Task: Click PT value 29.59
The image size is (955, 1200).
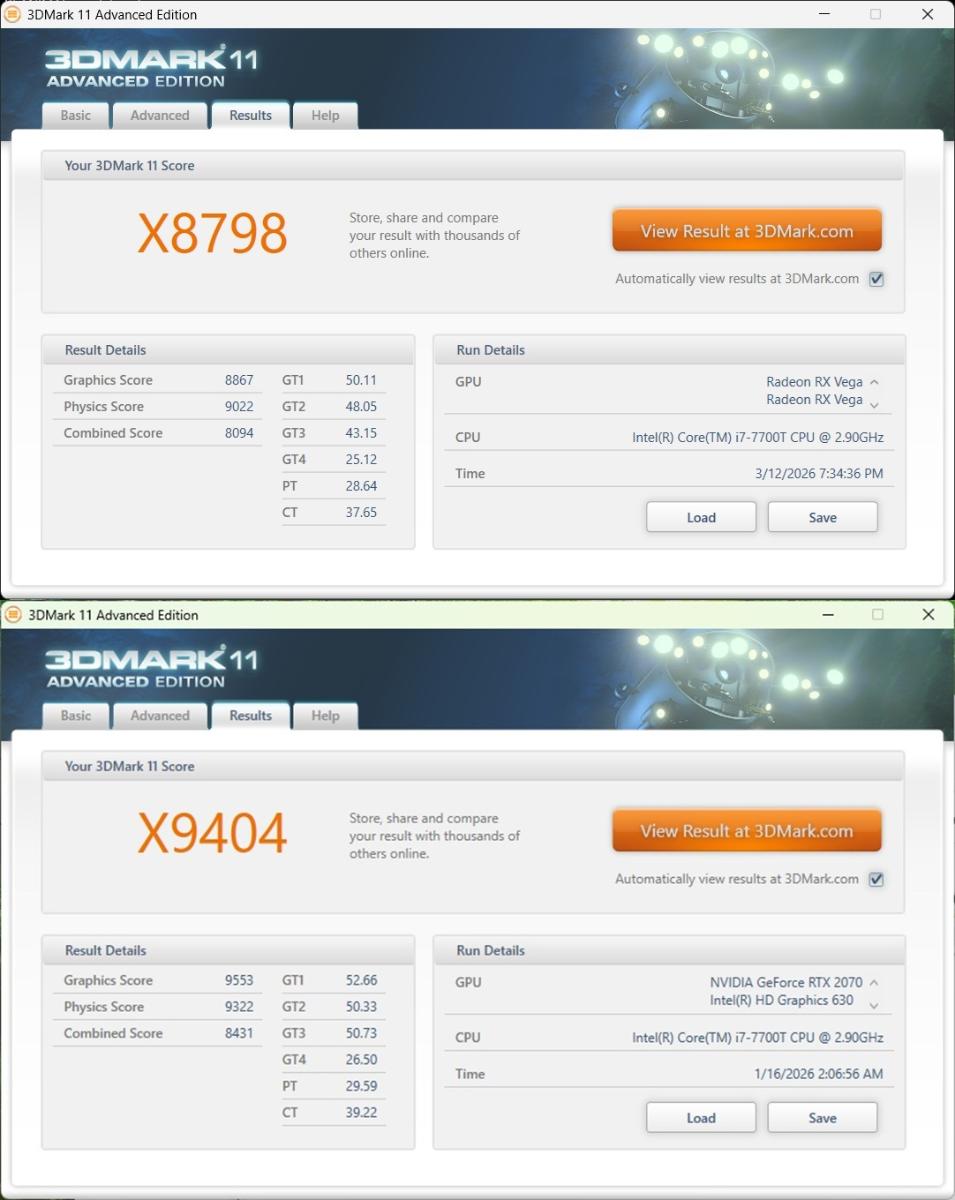Action: (361, 1085)
